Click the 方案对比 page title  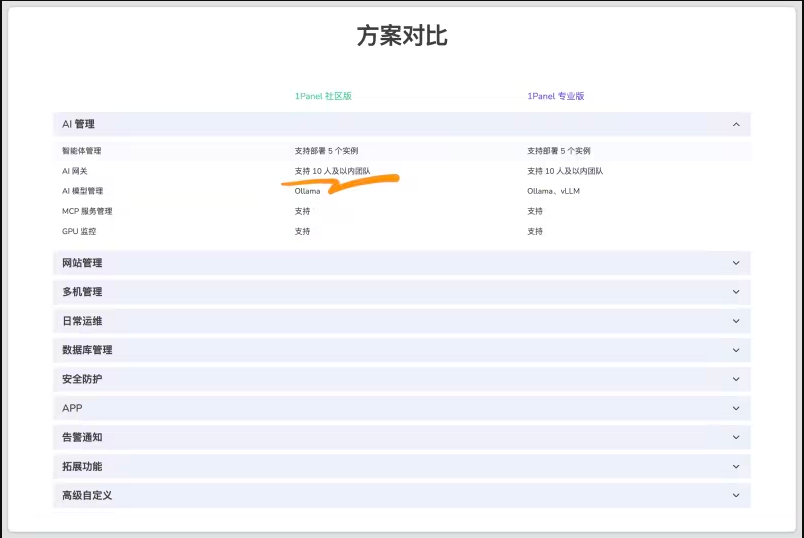[x=402, y=36]
